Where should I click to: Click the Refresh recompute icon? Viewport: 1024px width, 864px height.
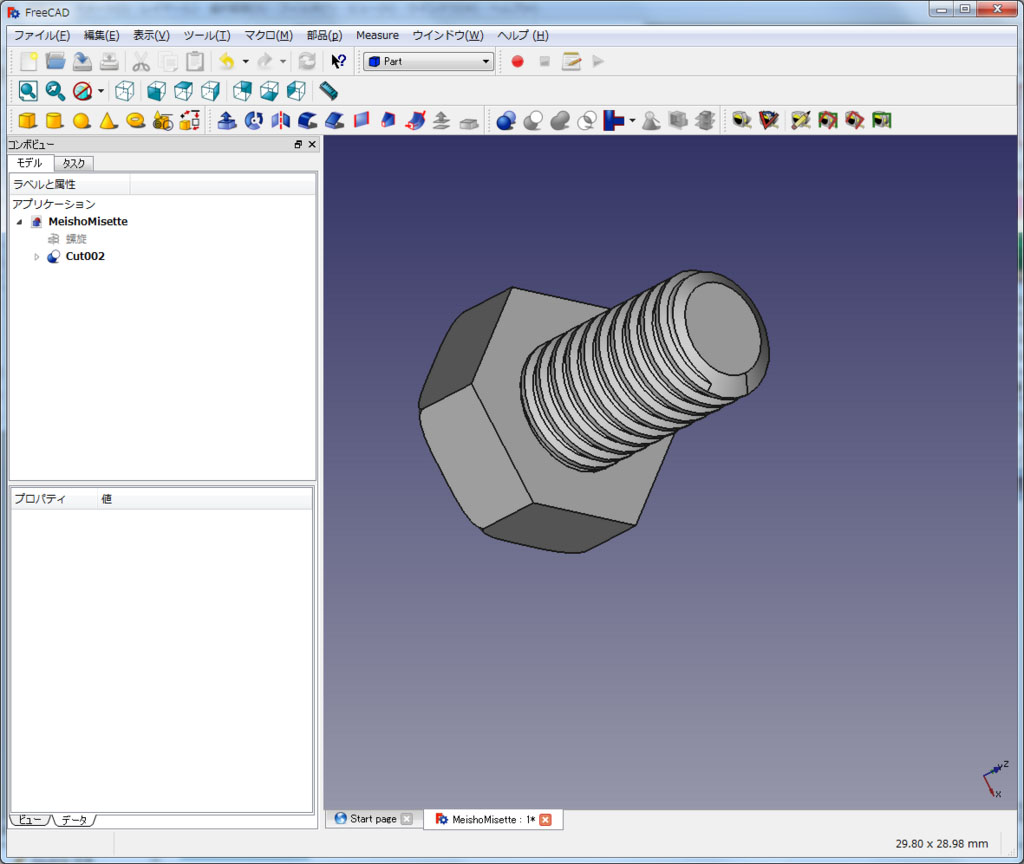point(307,61)
